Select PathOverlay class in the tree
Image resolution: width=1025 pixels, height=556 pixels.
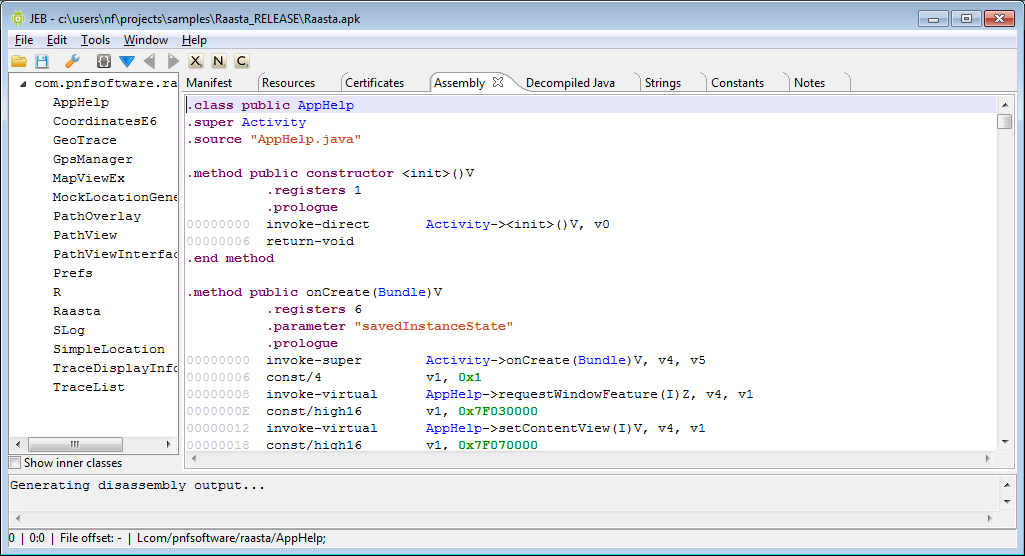[x=97, y=216]
